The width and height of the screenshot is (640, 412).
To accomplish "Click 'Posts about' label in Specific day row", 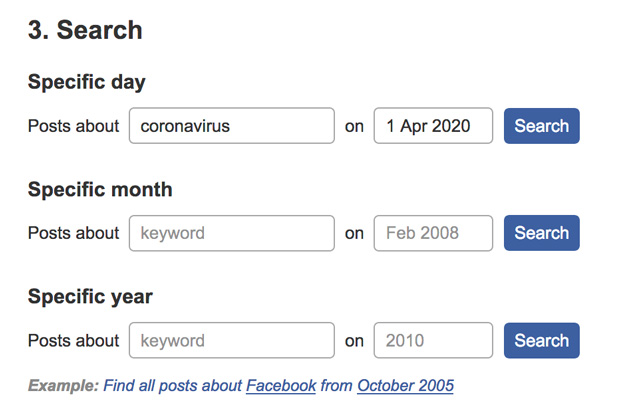I will coord(73,126).
